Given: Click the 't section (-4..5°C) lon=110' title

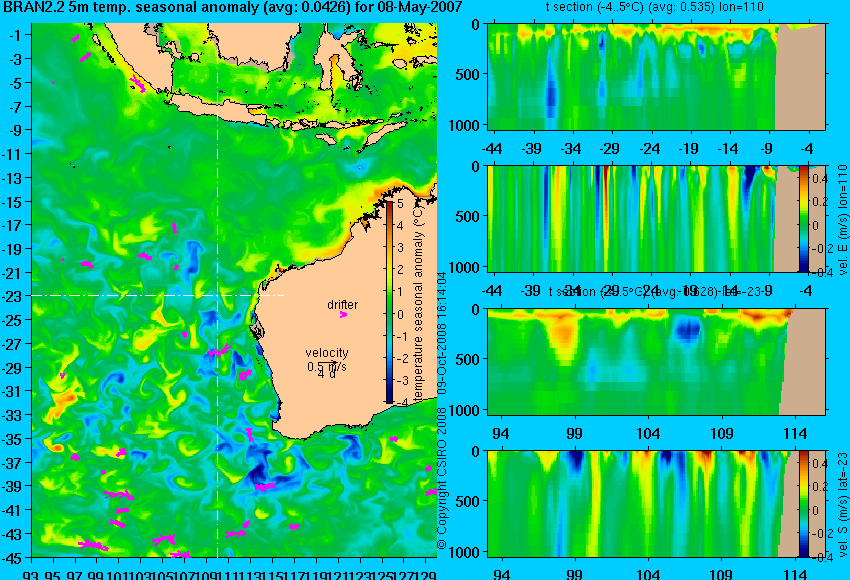Looking at the screenshot, I should coord(654,7).
